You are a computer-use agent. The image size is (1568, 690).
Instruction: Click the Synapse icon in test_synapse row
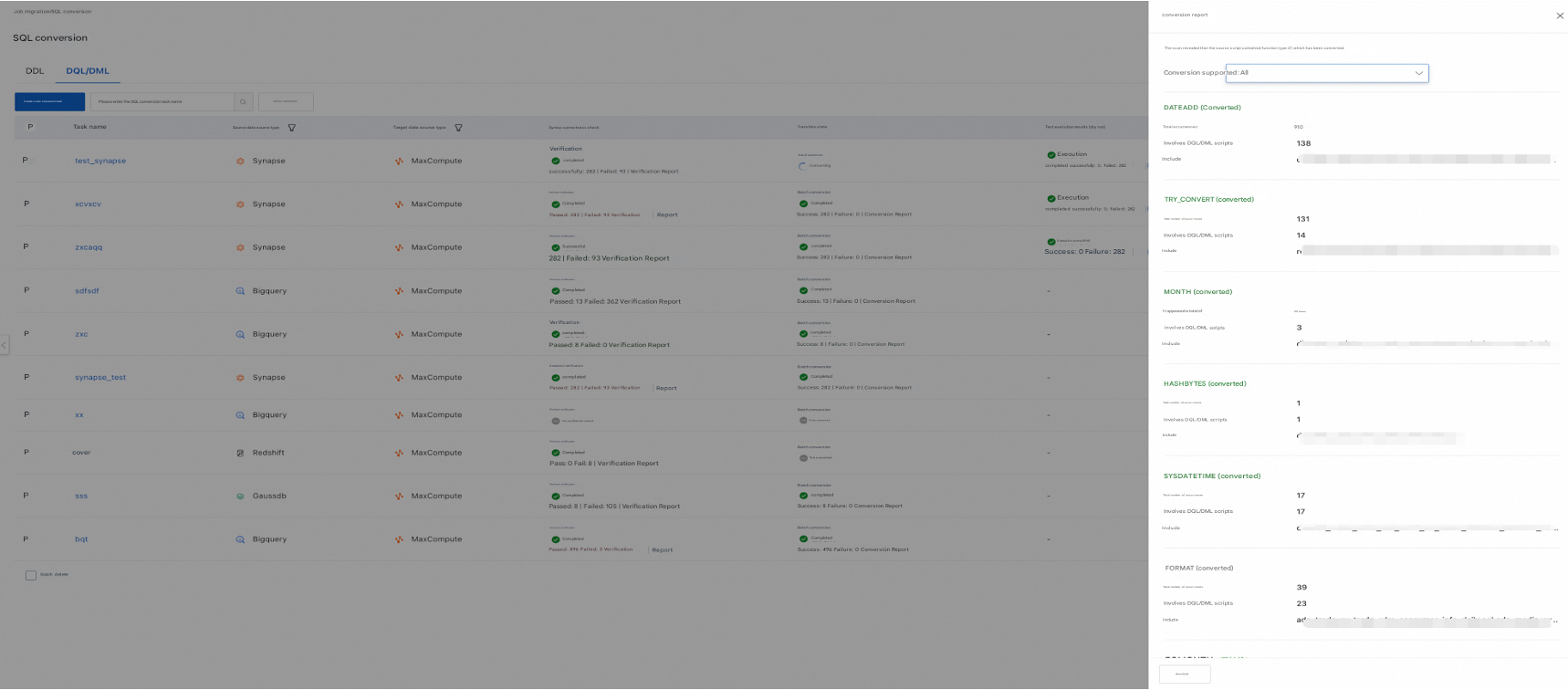click(x=240, y=161)
